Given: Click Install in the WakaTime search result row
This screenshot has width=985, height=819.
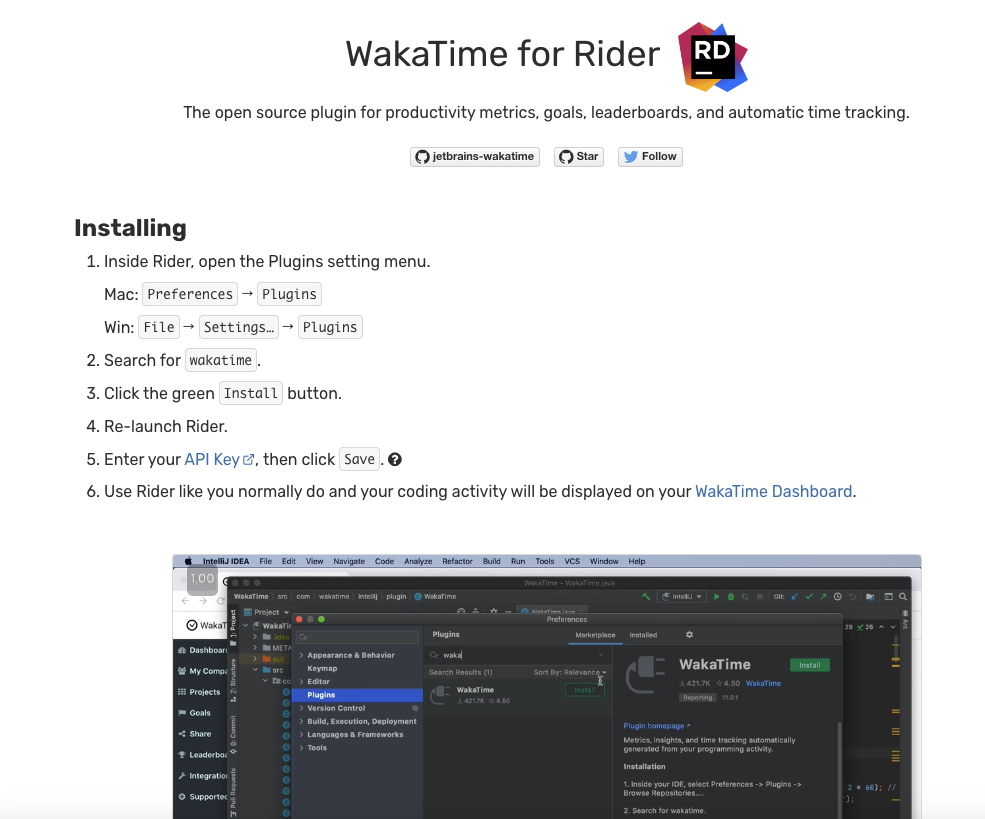Looking at the screenshot, I should [585, 690].
